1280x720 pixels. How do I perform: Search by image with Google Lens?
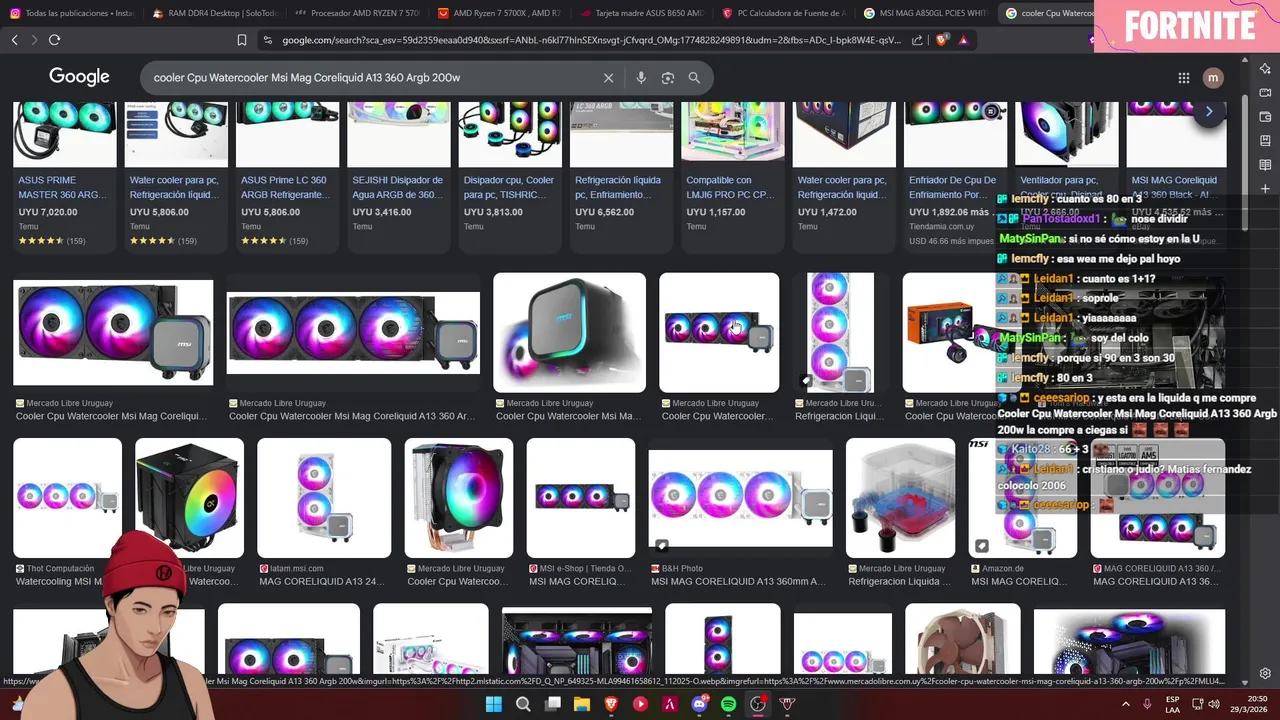pos(668,78)
